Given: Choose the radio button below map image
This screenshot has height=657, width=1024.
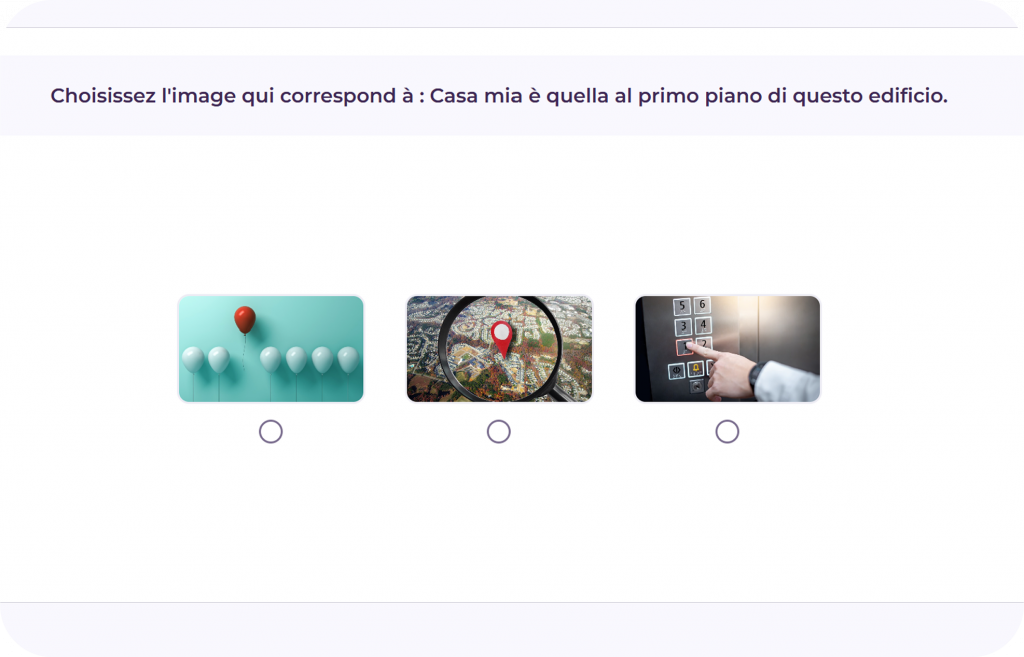Looking at the screenshot, I should [x=498, y=432].
